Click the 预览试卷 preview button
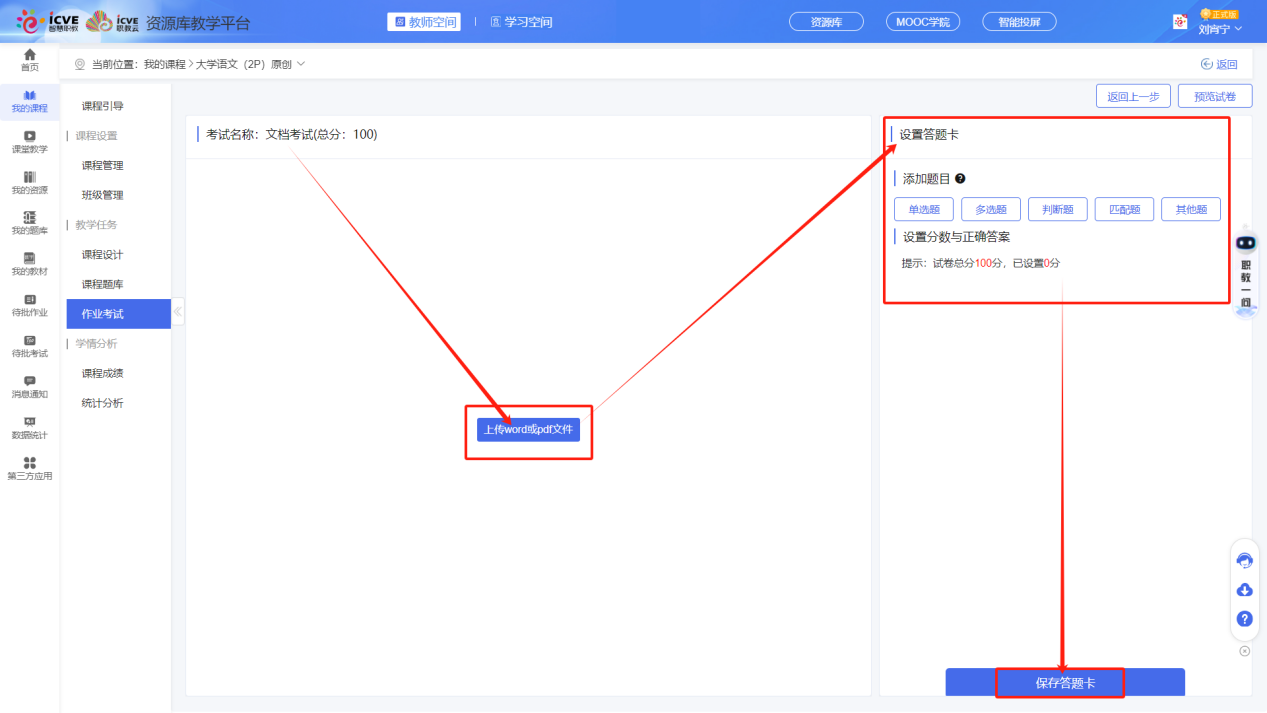This screenshot has width=1267, height=713. (1217, 95)
